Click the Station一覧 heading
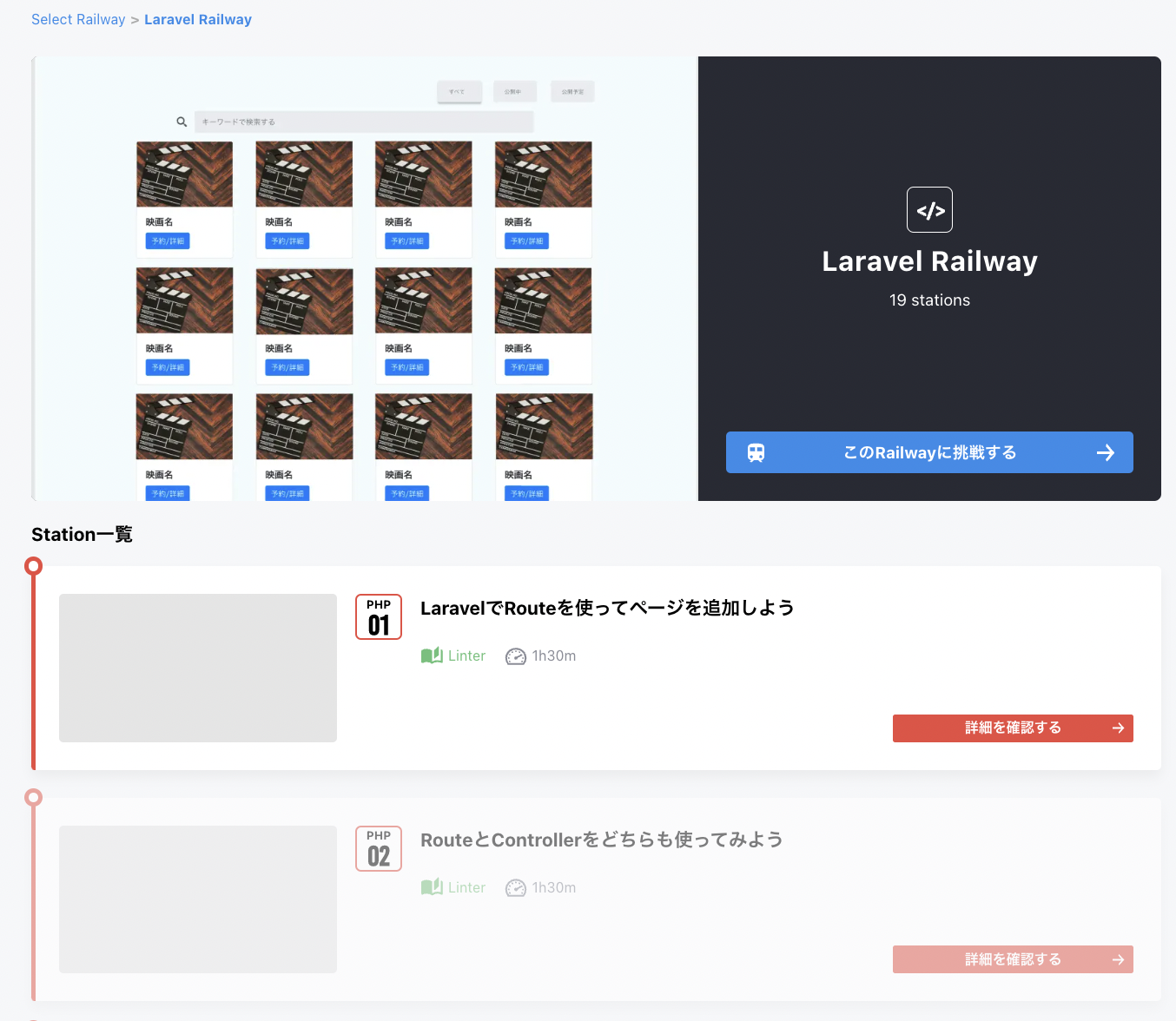This screenshot has width=1176, height=1021. coord(82,535)
